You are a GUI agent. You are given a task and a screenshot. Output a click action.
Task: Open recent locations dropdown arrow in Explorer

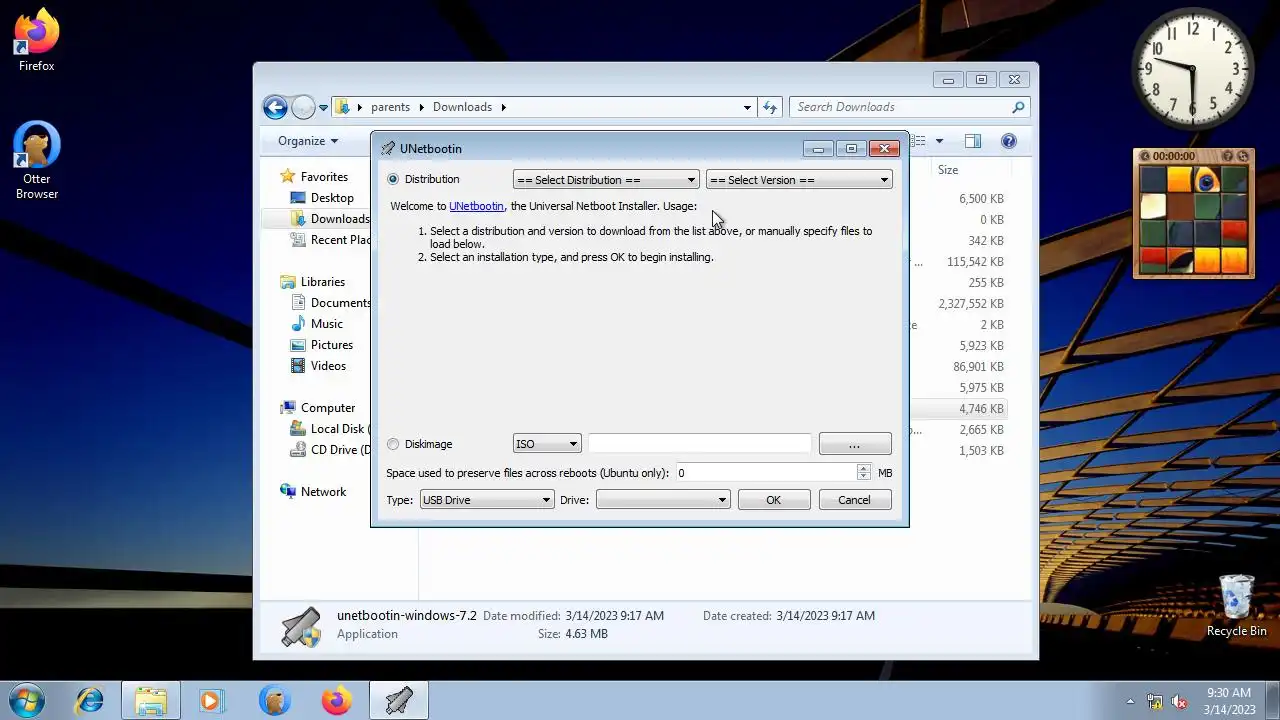point(323,108)
